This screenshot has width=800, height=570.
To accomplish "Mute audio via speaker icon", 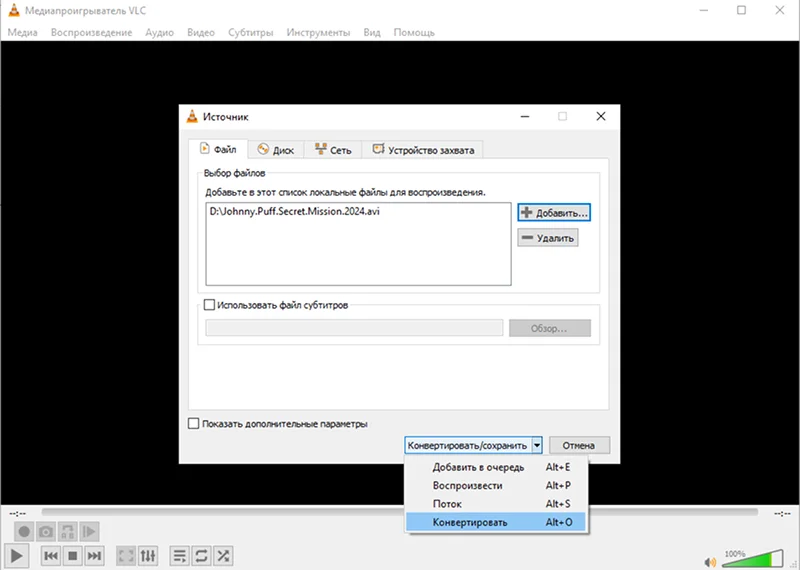I will pos(710,562).
